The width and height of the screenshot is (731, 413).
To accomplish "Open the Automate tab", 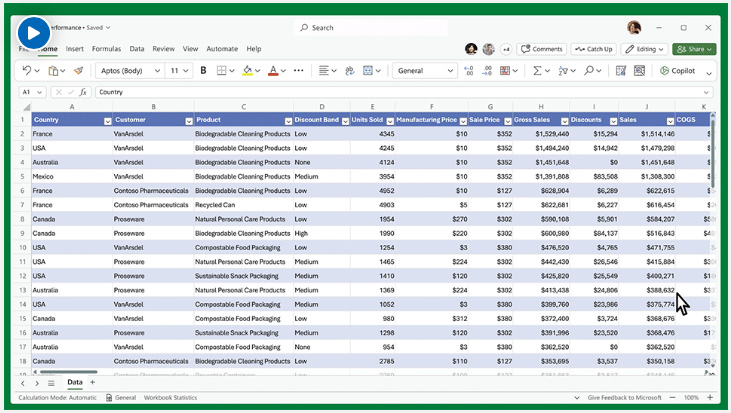I will tap(222, 49).
